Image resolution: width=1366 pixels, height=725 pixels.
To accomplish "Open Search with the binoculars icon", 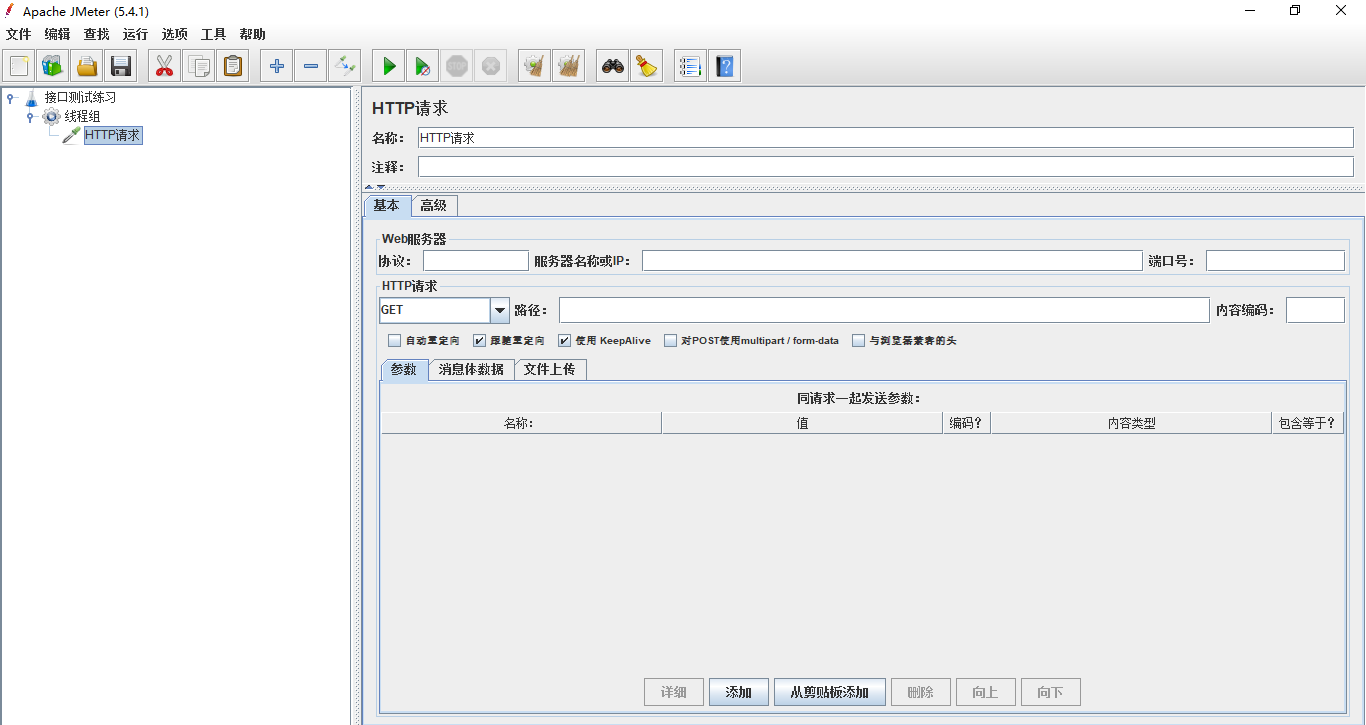I will pos(613,66).
